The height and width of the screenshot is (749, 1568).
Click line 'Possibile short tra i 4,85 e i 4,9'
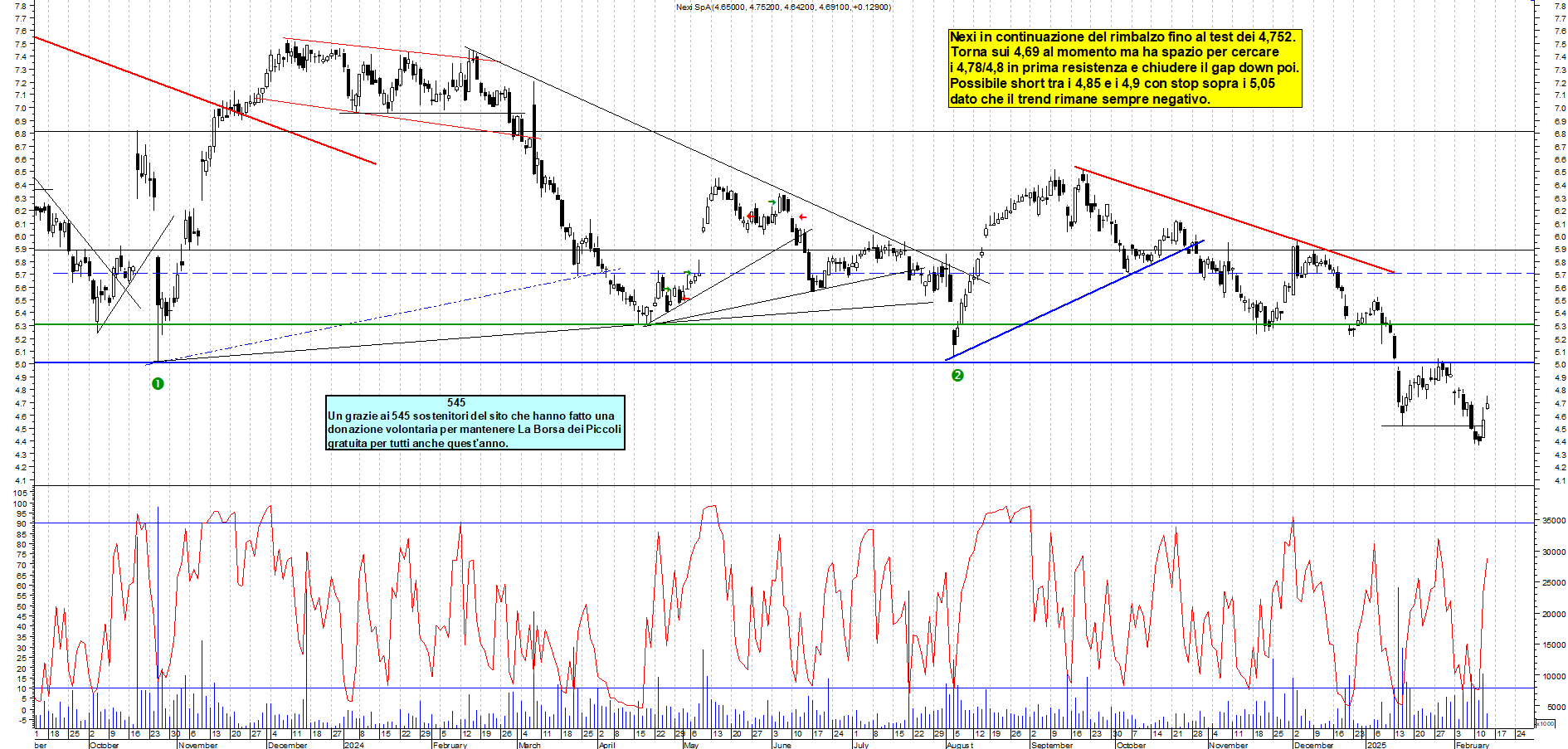coord(1113,84)
